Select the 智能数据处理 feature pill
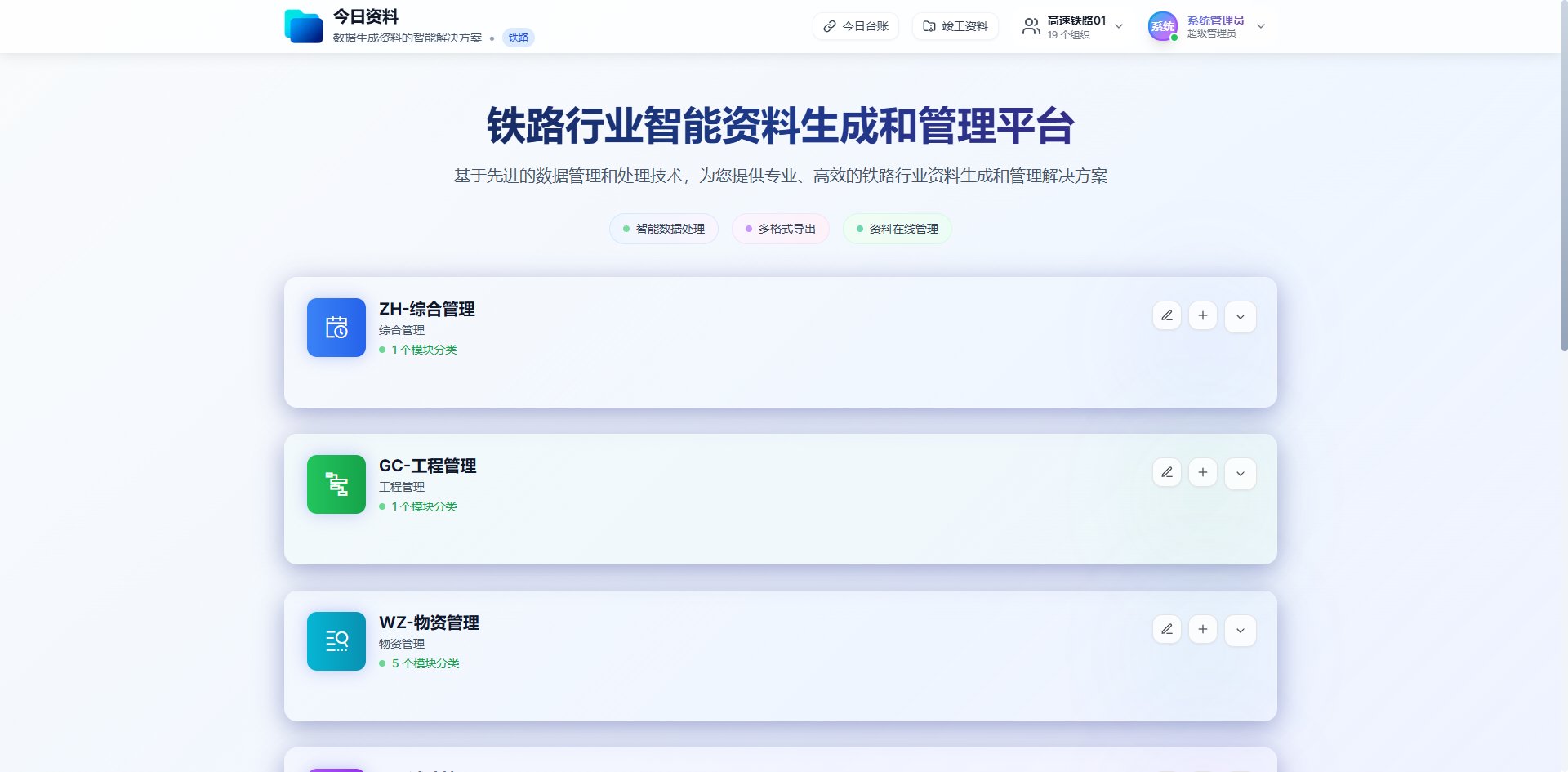The height and width of the screenshot is (772, 1568). [664, 229]
